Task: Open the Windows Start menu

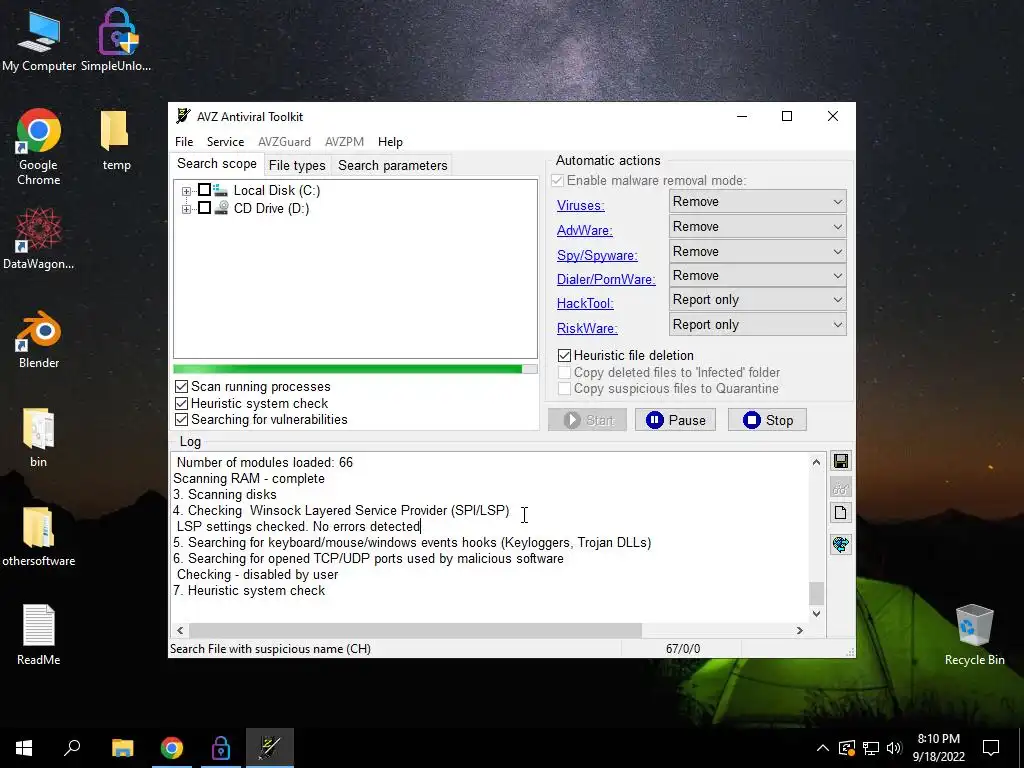Action: (24, 748)
